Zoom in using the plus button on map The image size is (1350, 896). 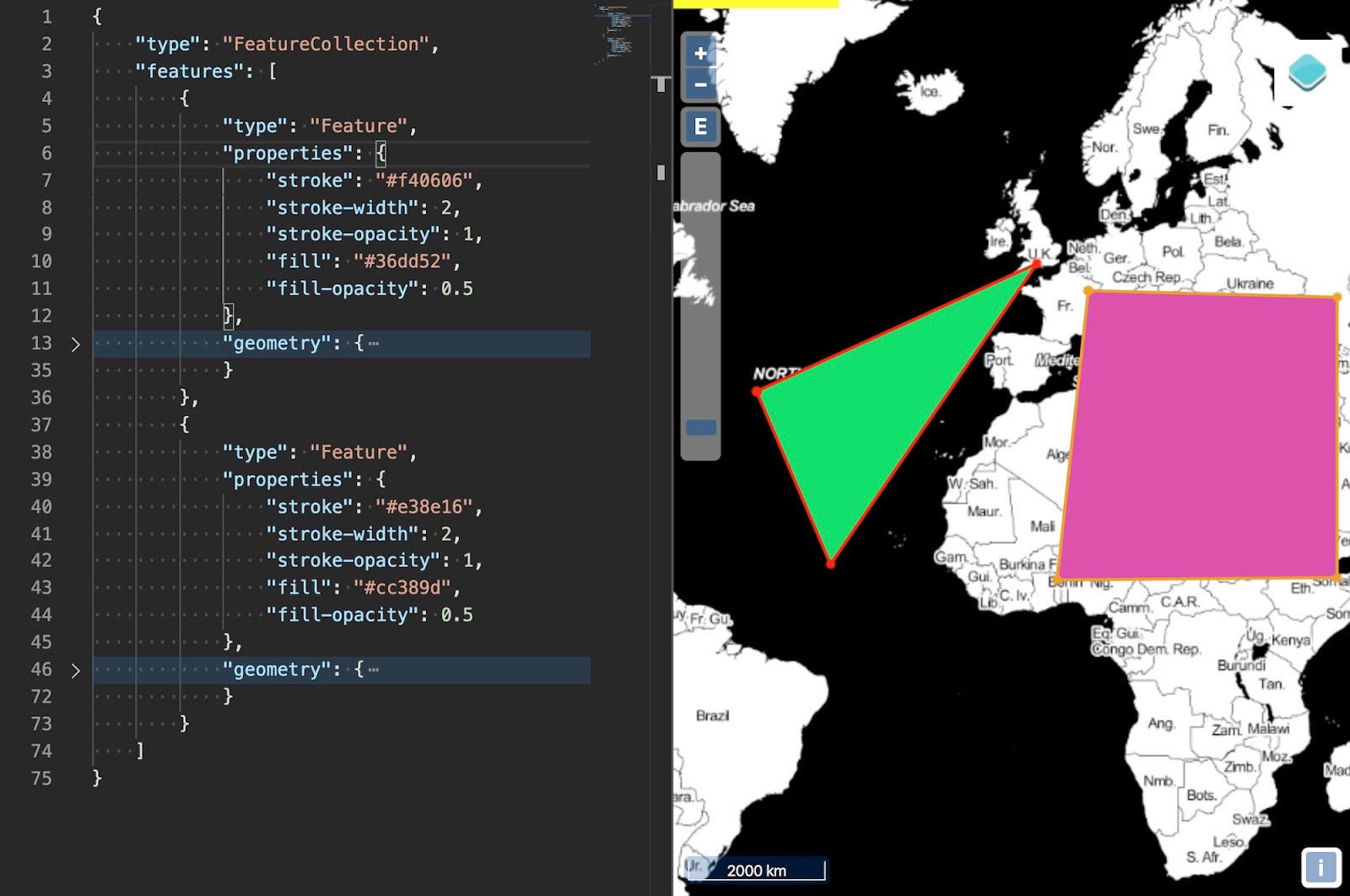(699, 52)
